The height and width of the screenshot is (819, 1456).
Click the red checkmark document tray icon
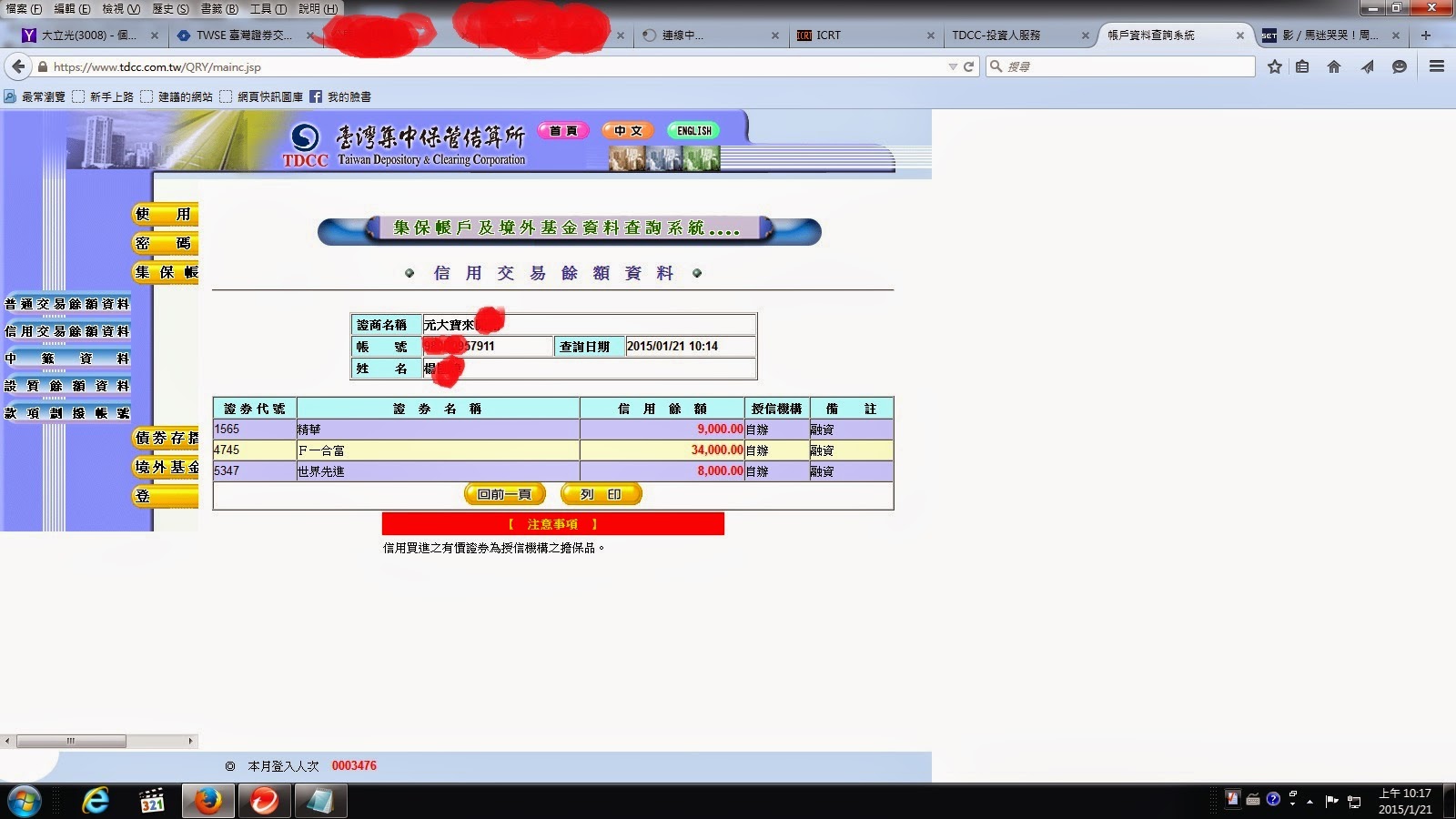[x=1232, y=799]
